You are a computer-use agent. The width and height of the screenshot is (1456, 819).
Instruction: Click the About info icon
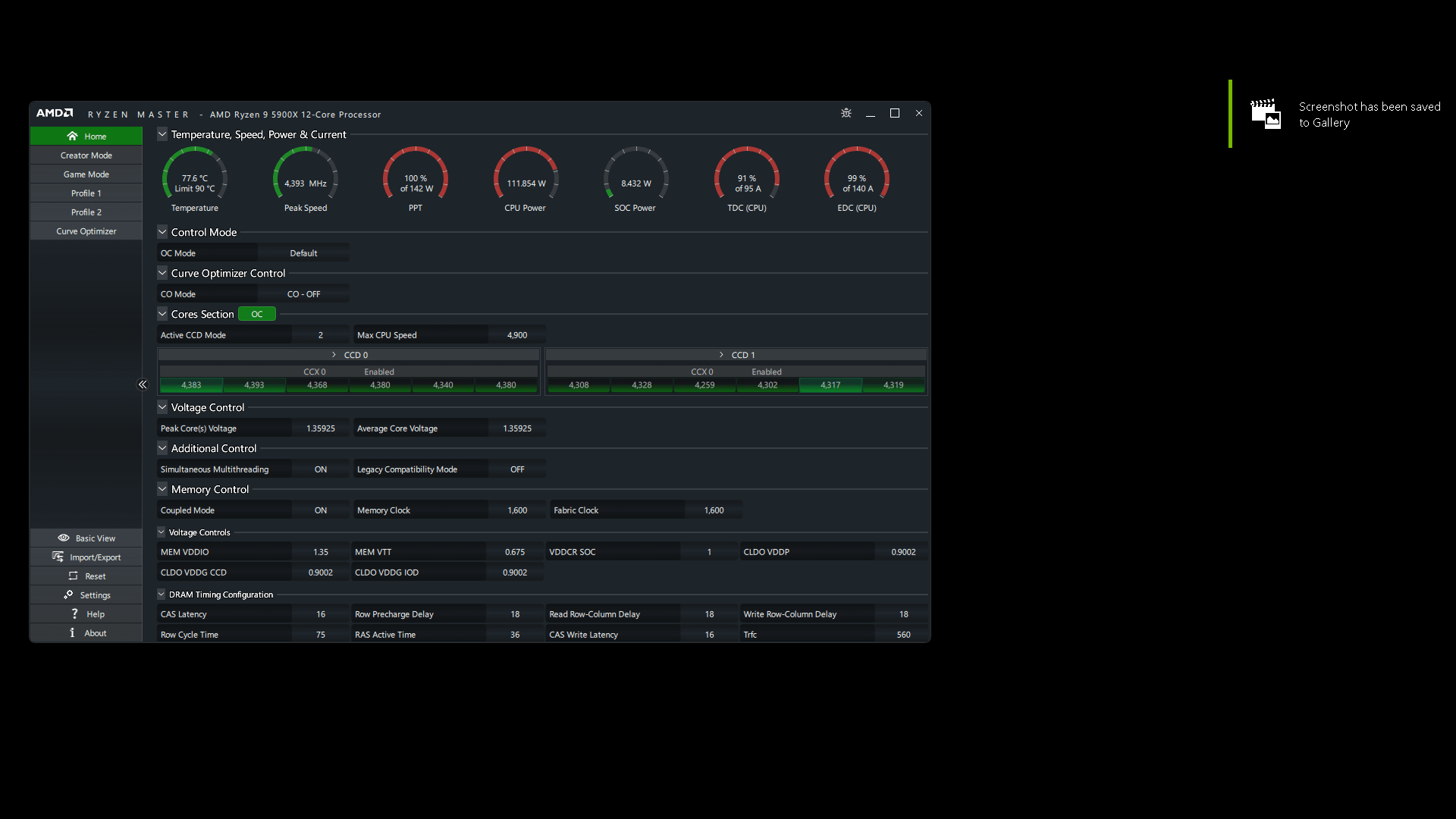click(72, 632)
